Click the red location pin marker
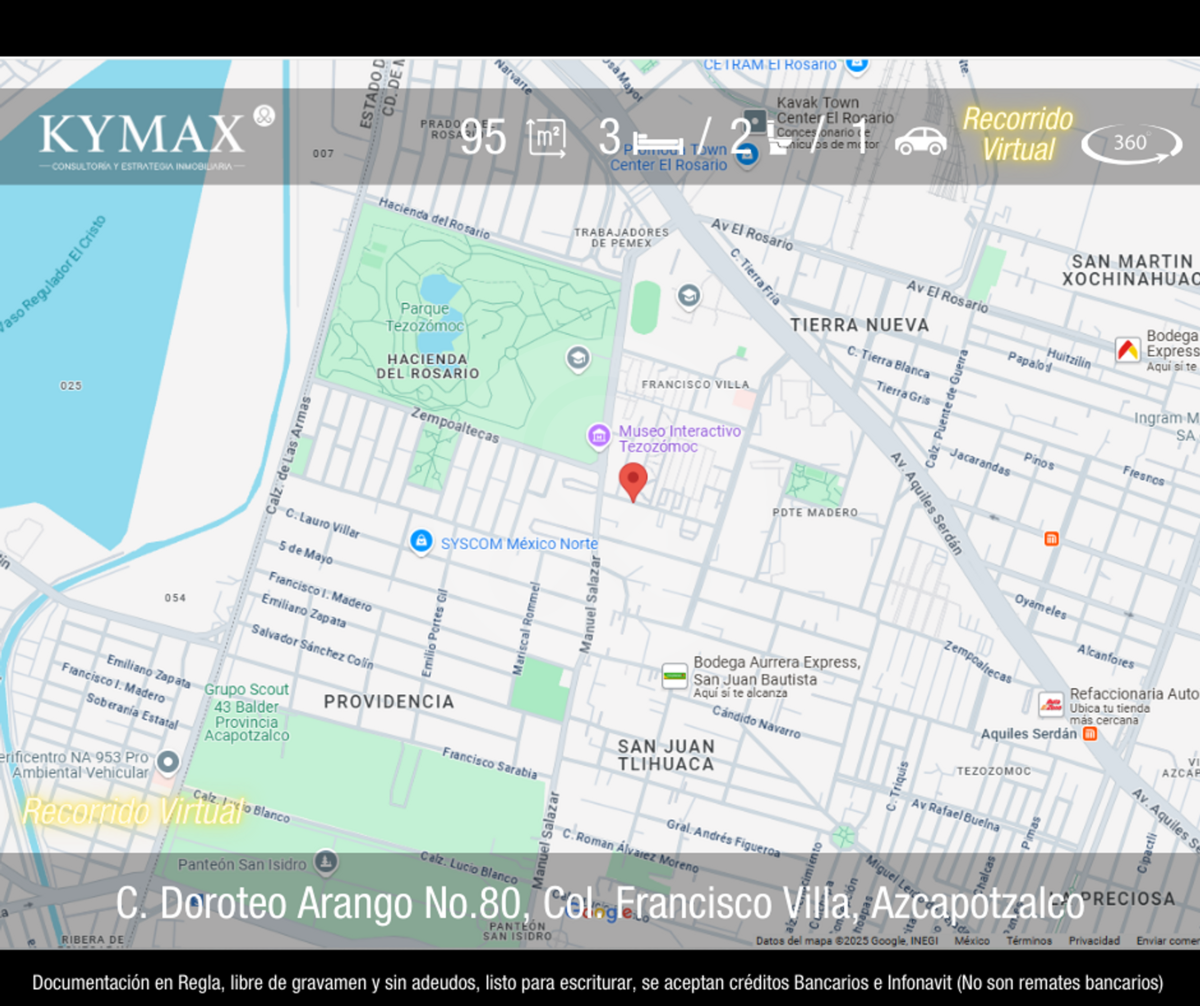The image size is (1200, 1006). pos(632,482)
